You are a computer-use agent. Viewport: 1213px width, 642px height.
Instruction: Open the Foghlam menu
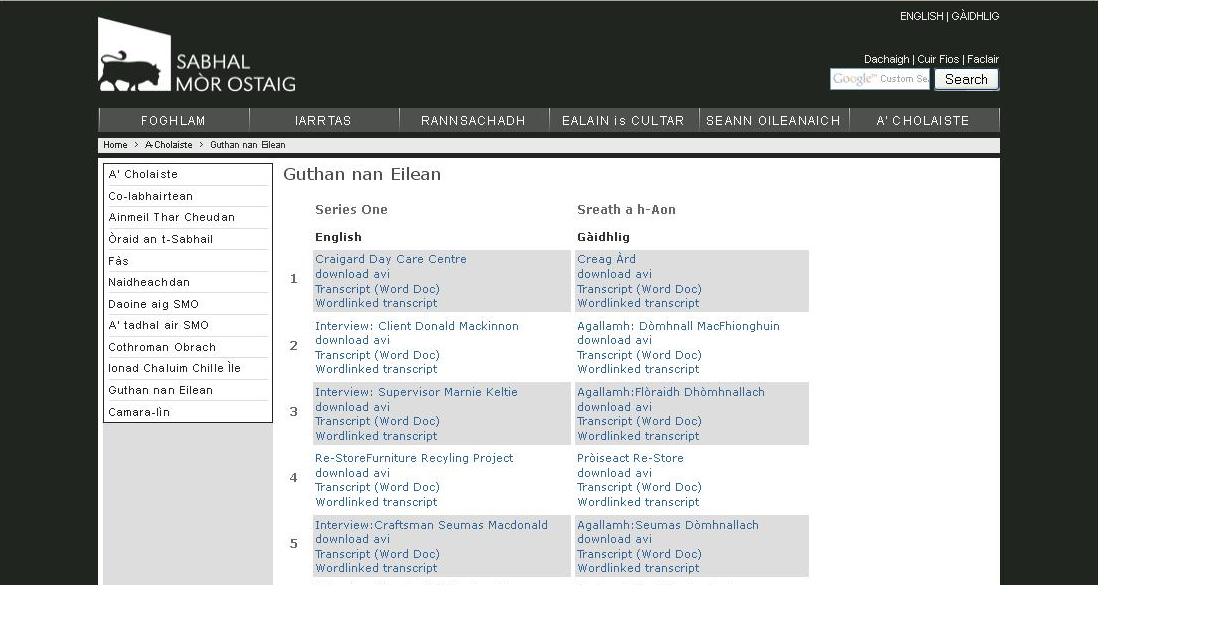click(x=173, y=120)
